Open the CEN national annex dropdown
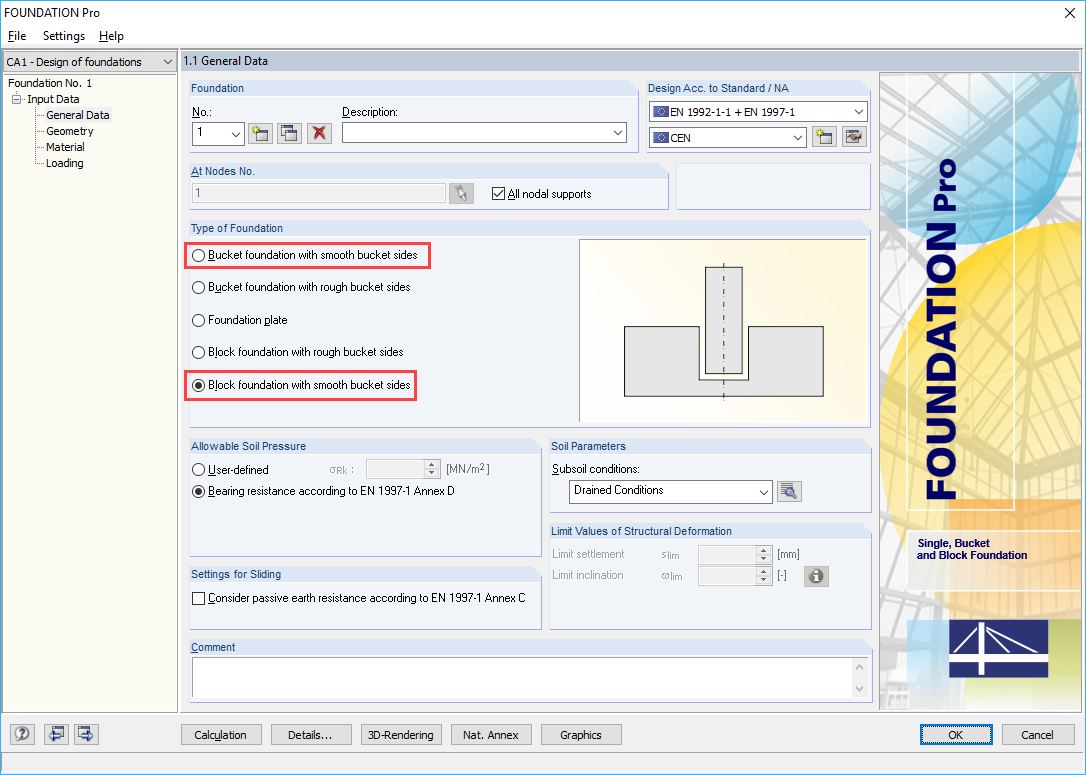This screenshot has width=1086, height=775. (x=797, y=138)
